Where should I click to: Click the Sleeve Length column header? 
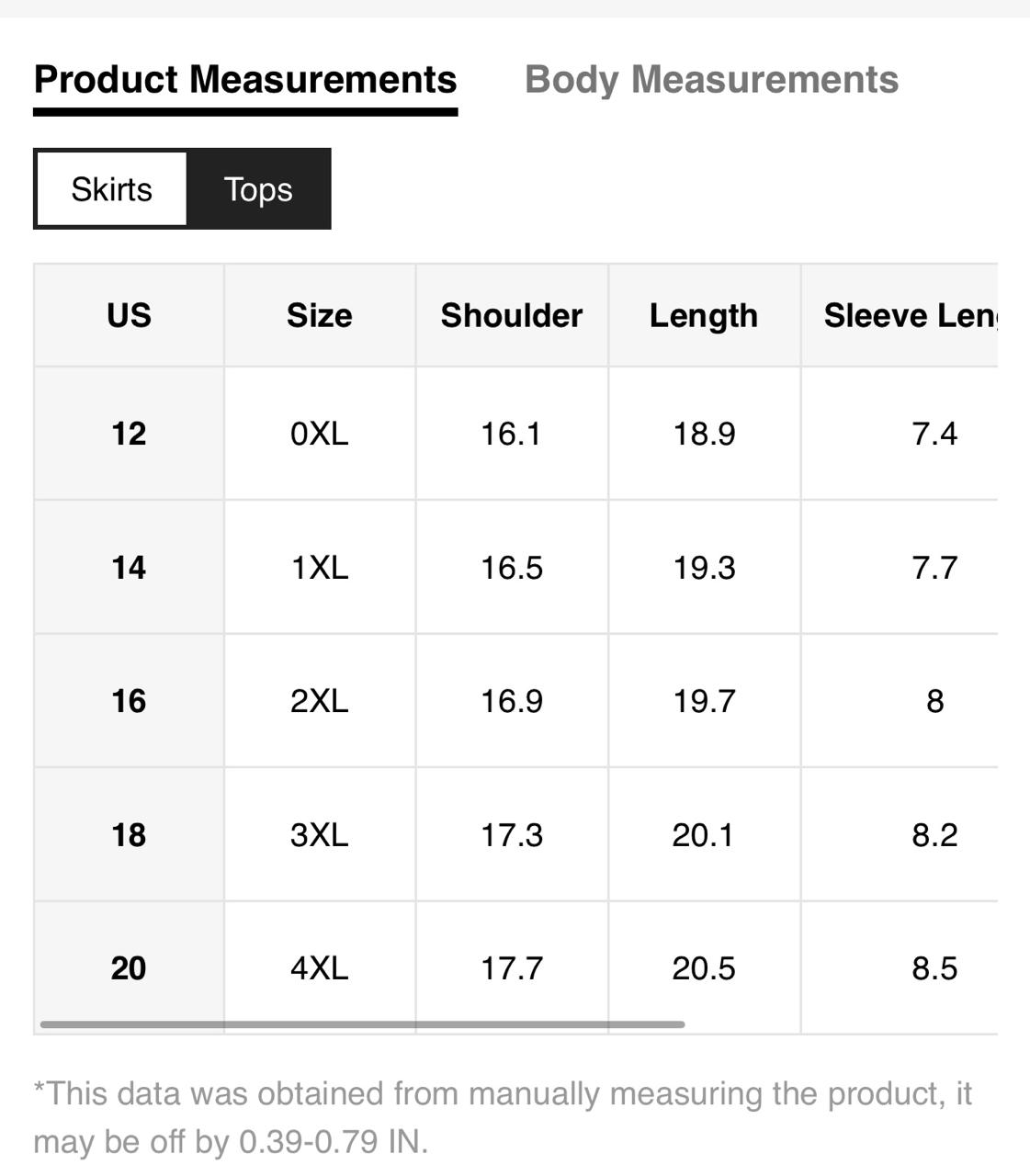coord(908,316)
